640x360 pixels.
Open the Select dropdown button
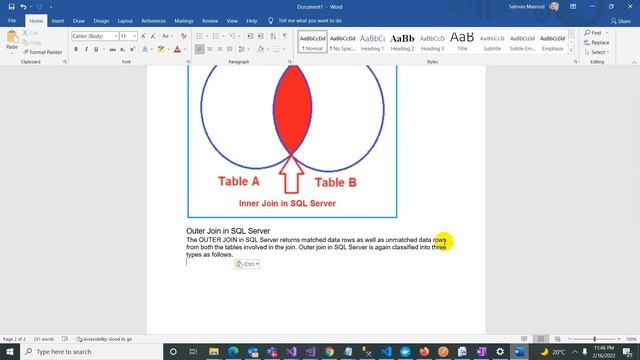[597, 52]
